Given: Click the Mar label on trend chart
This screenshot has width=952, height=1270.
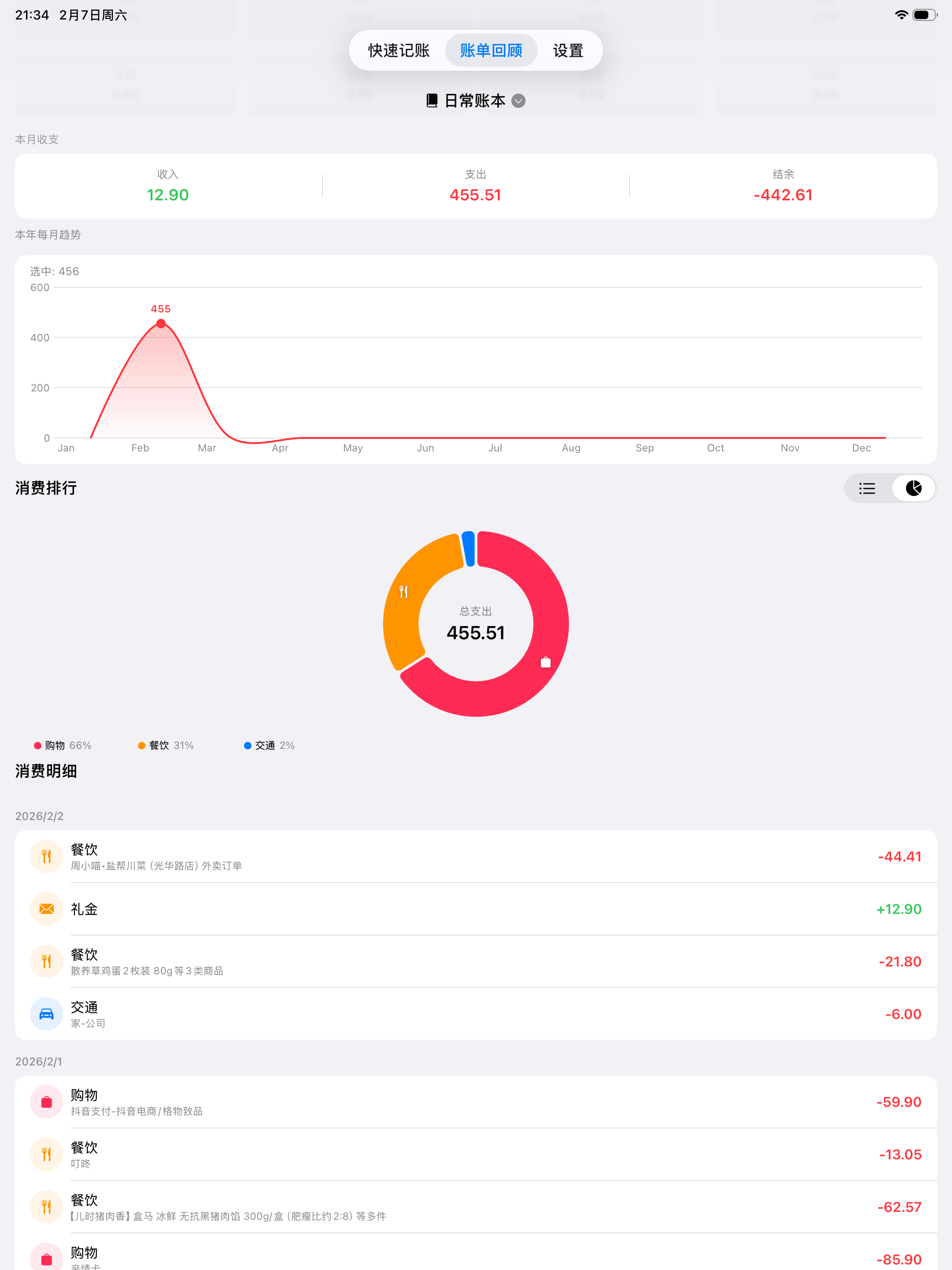Looking at the screenshot, I should (x=207, y=448).
